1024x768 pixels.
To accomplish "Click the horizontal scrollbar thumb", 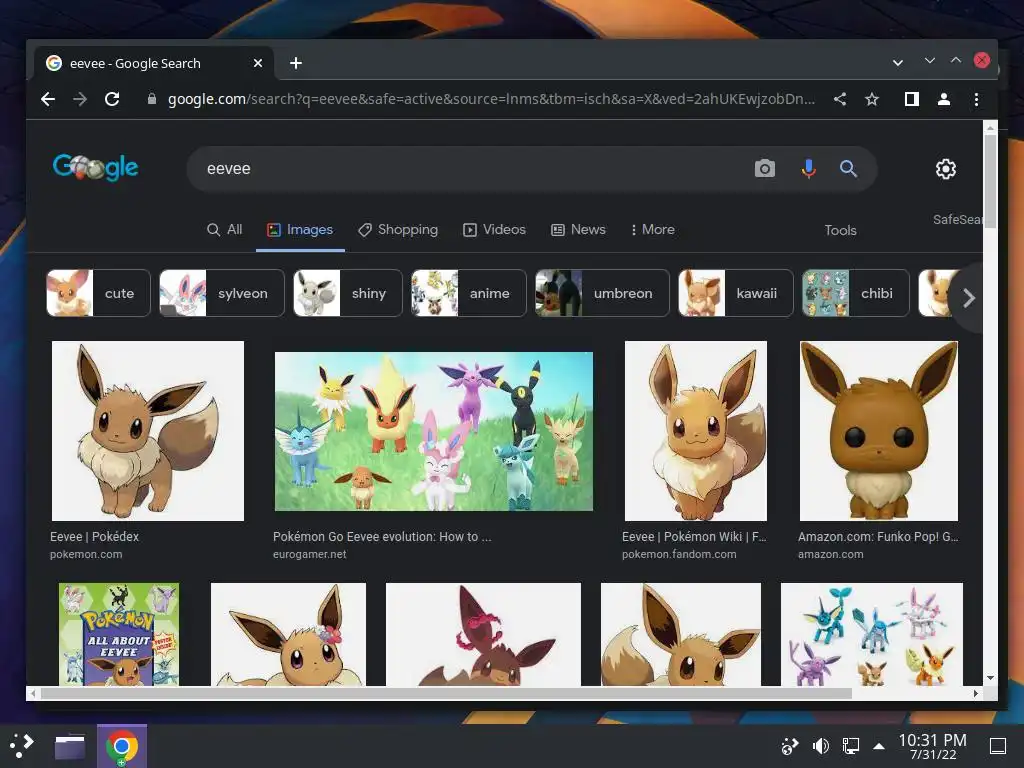I will click(x=446, y=694).
